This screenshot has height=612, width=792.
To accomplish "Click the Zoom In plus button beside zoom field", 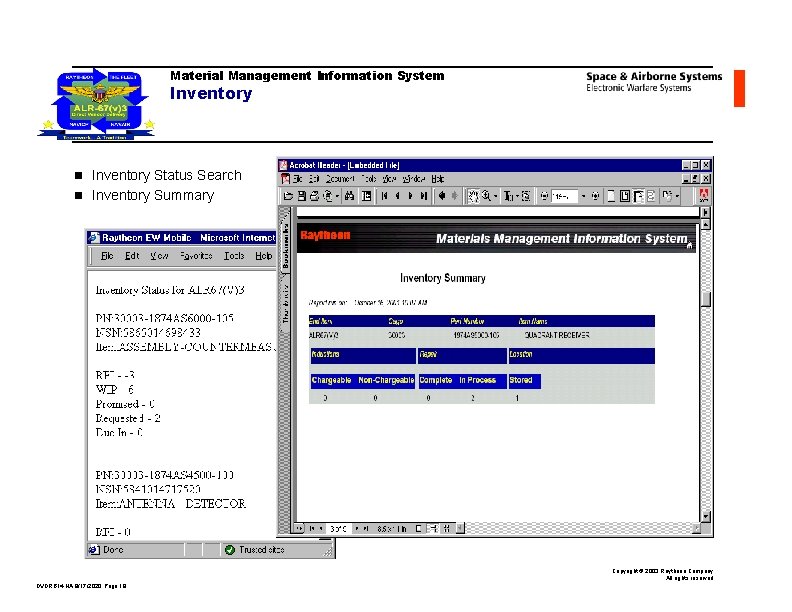I will pos(596,196).
